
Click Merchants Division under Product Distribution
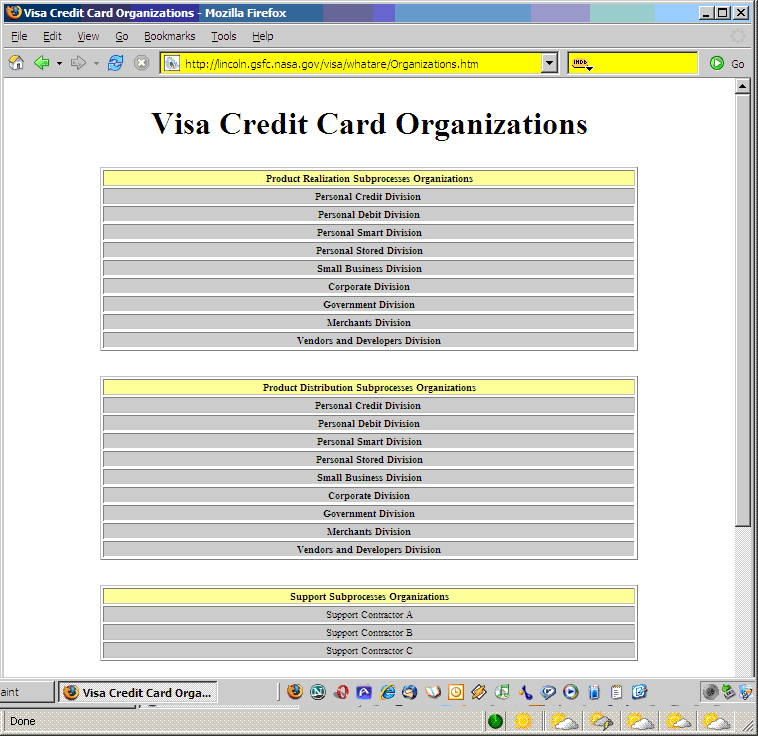tap(368, 531)
